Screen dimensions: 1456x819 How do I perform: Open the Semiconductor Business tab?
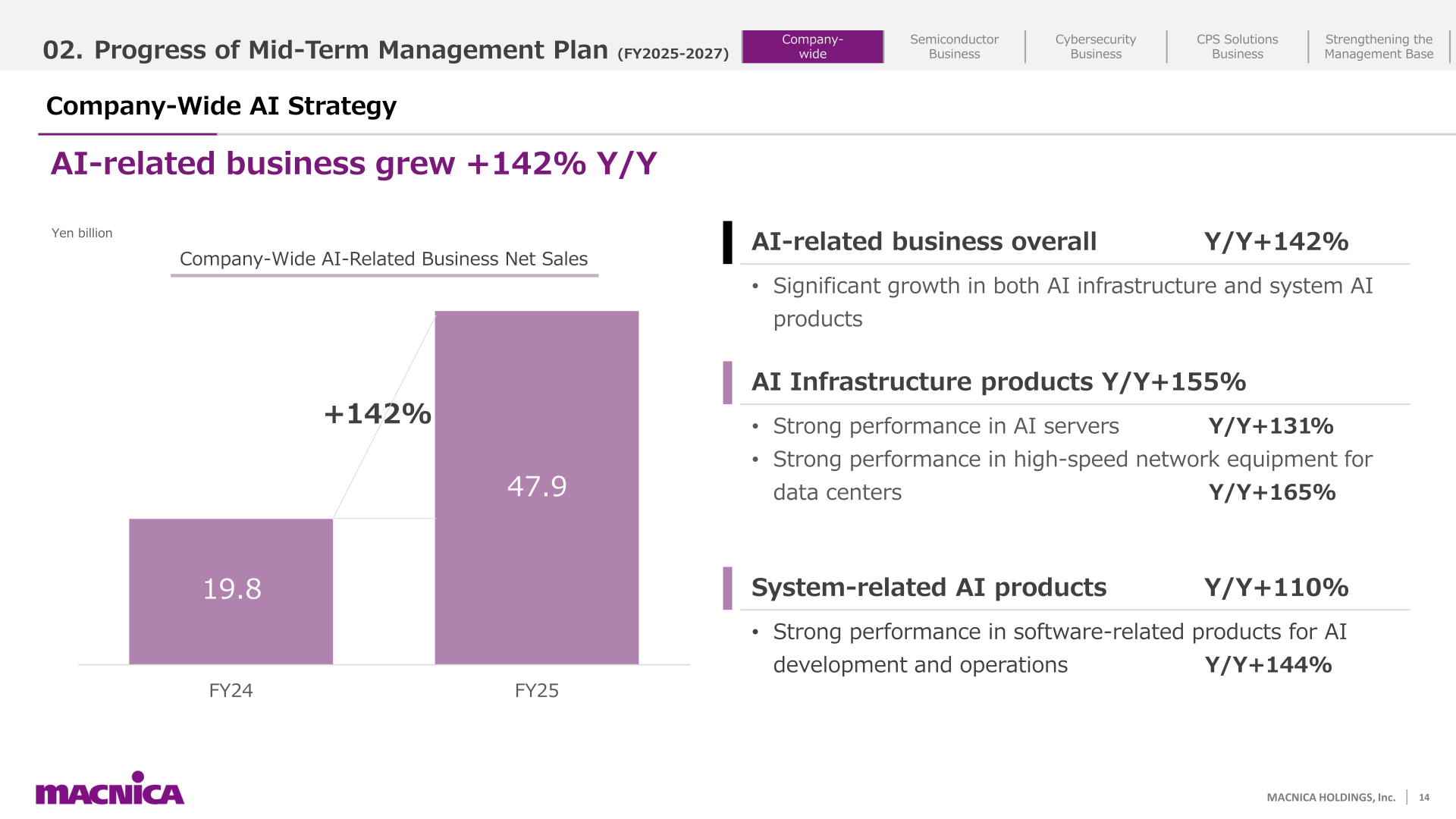[x=954, y=46]
